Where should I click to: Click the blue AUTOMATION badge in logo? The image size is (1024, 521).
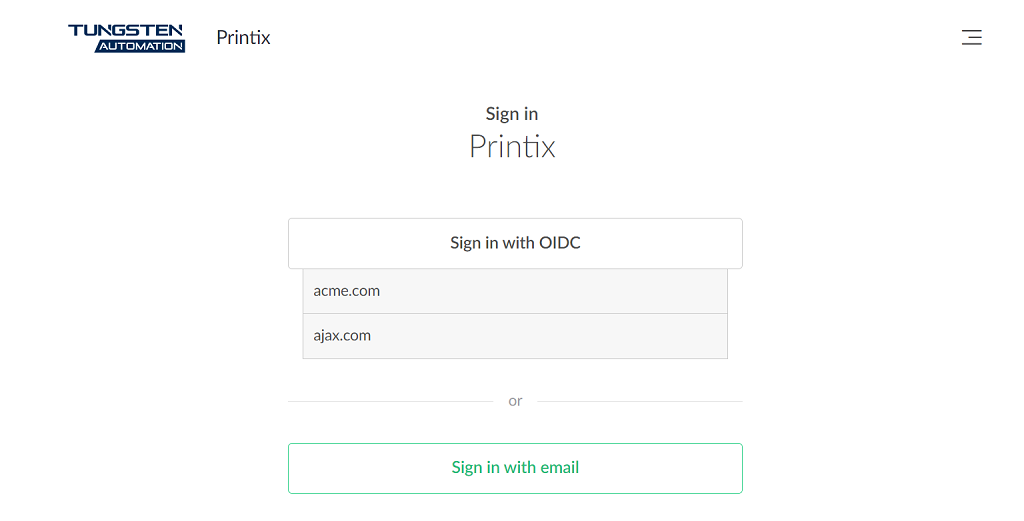[x=140, y=46]
